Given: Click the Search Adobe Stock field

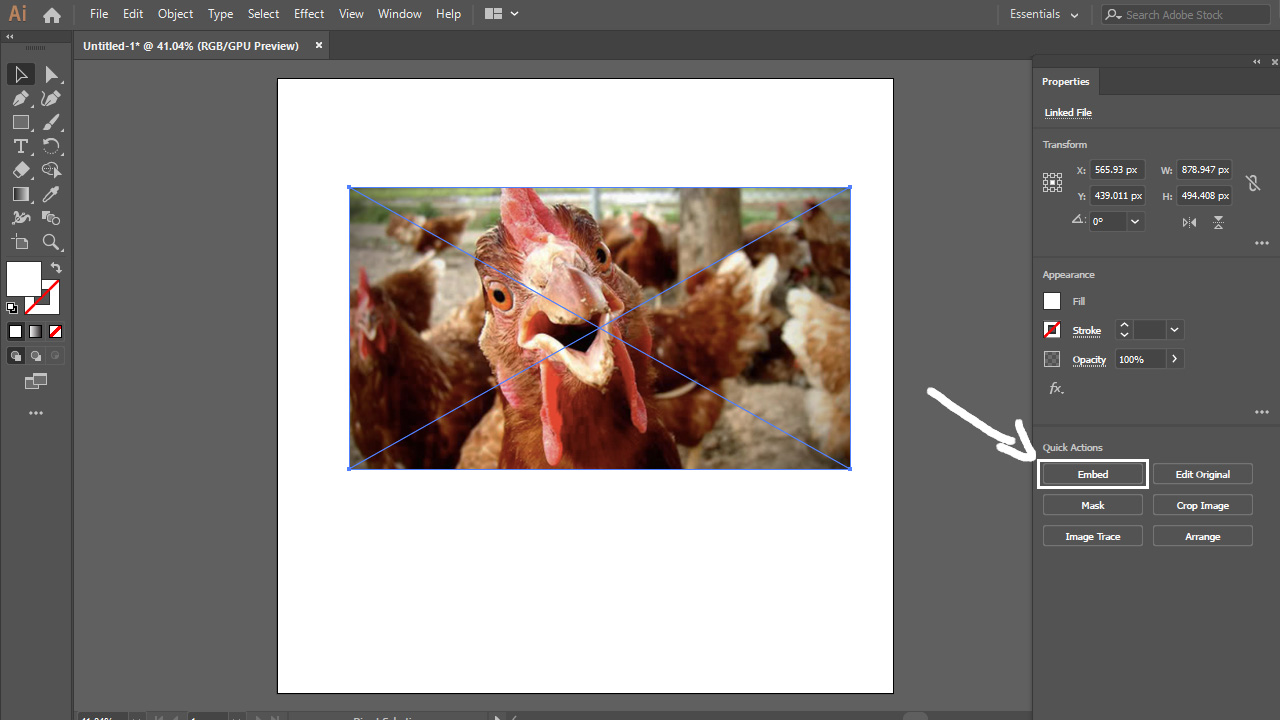Looking at the screenshot, I should point(1186,15).
